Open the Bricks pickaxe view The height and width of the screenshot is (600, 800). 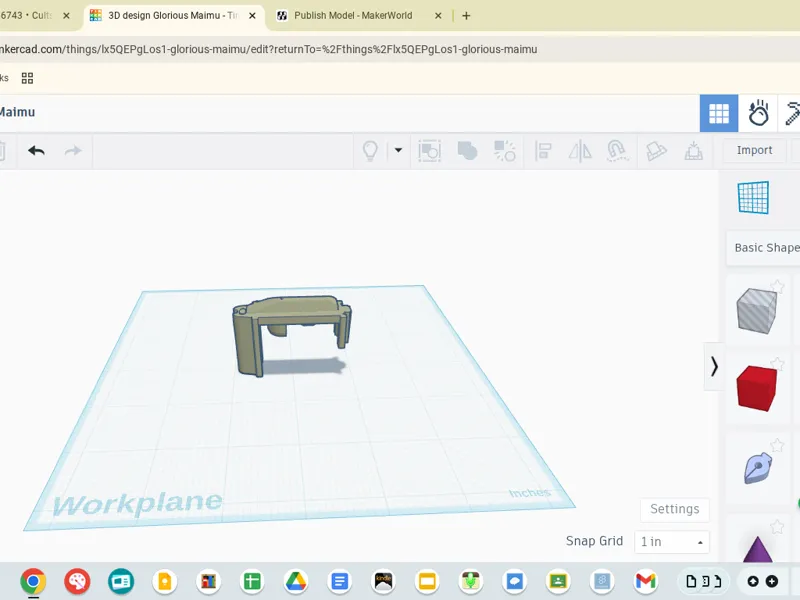click(x=790, y=113)
